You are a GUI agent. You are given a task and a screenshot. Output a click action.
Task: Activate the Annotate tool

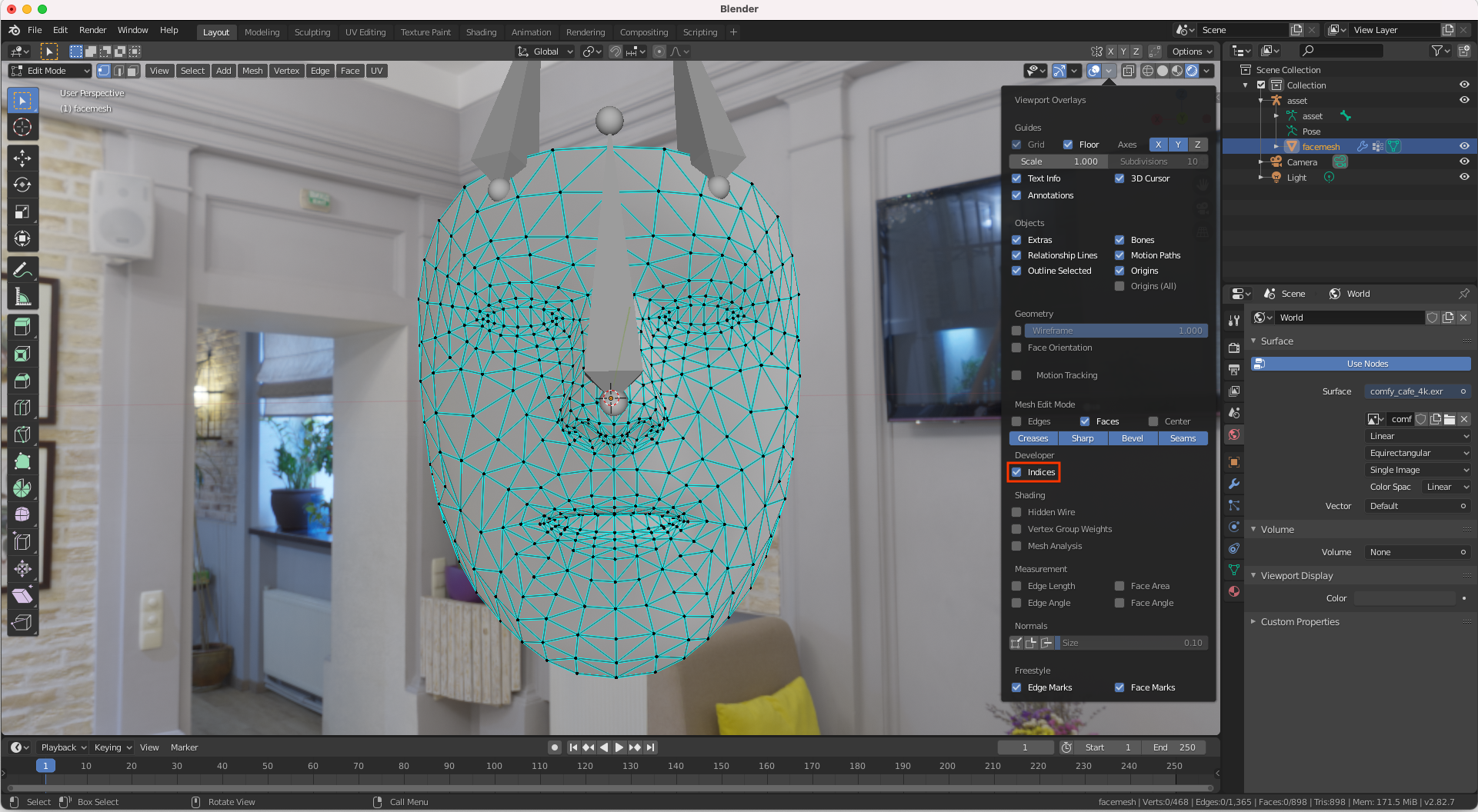pyautogui.click(x=22, y=268)
